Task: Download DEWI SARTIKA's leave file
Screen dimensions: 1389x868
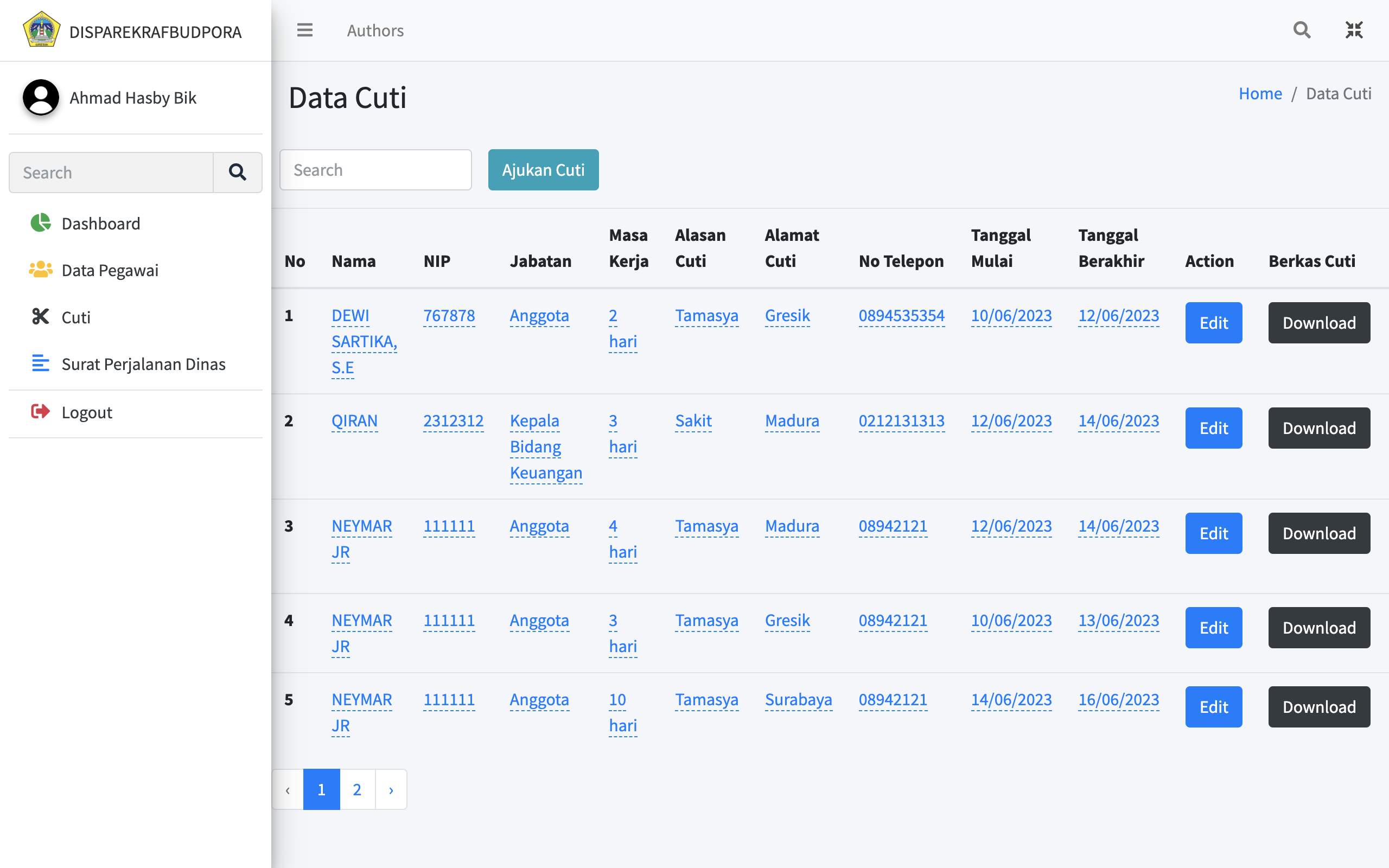Action: coord(1319,323)
